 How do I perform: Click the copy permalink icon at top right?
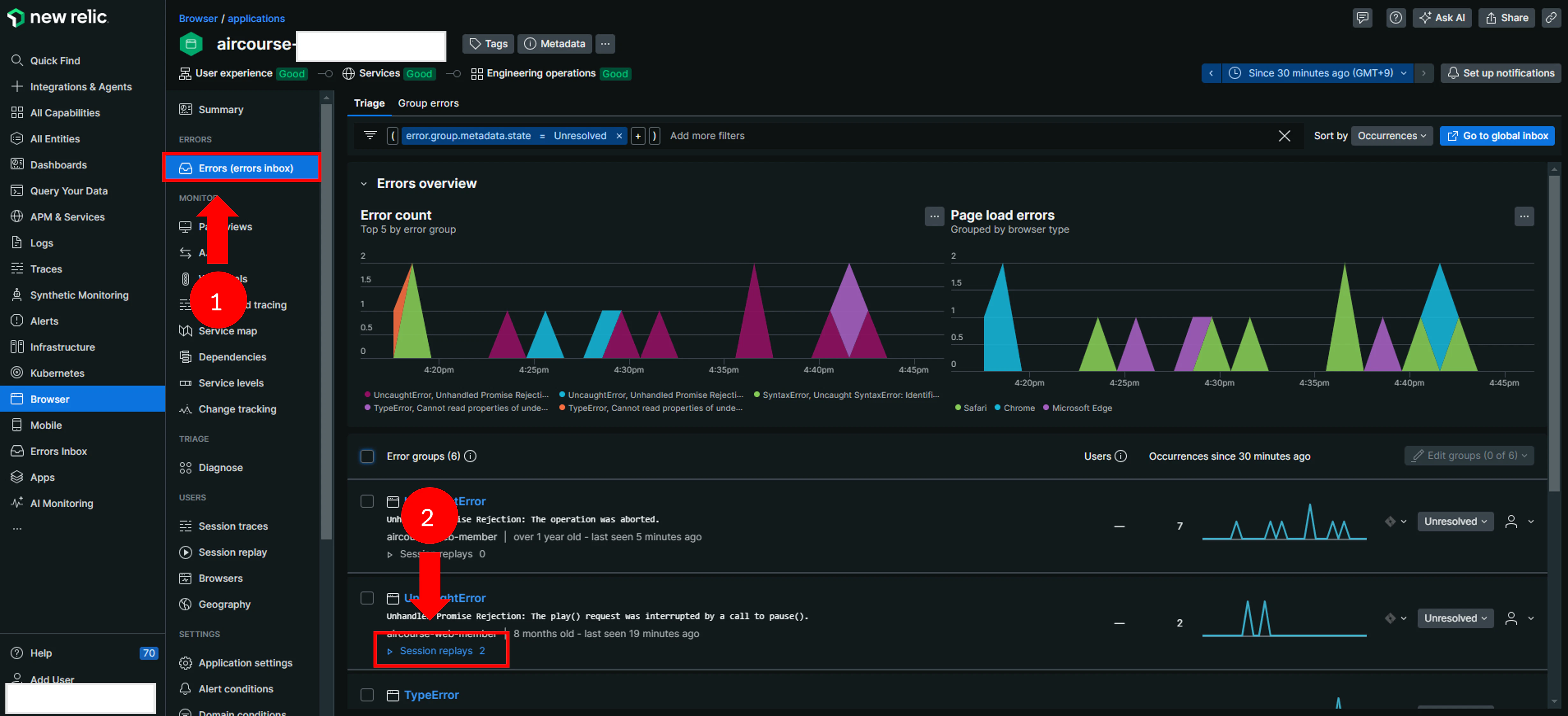[x=1551, y=18]
